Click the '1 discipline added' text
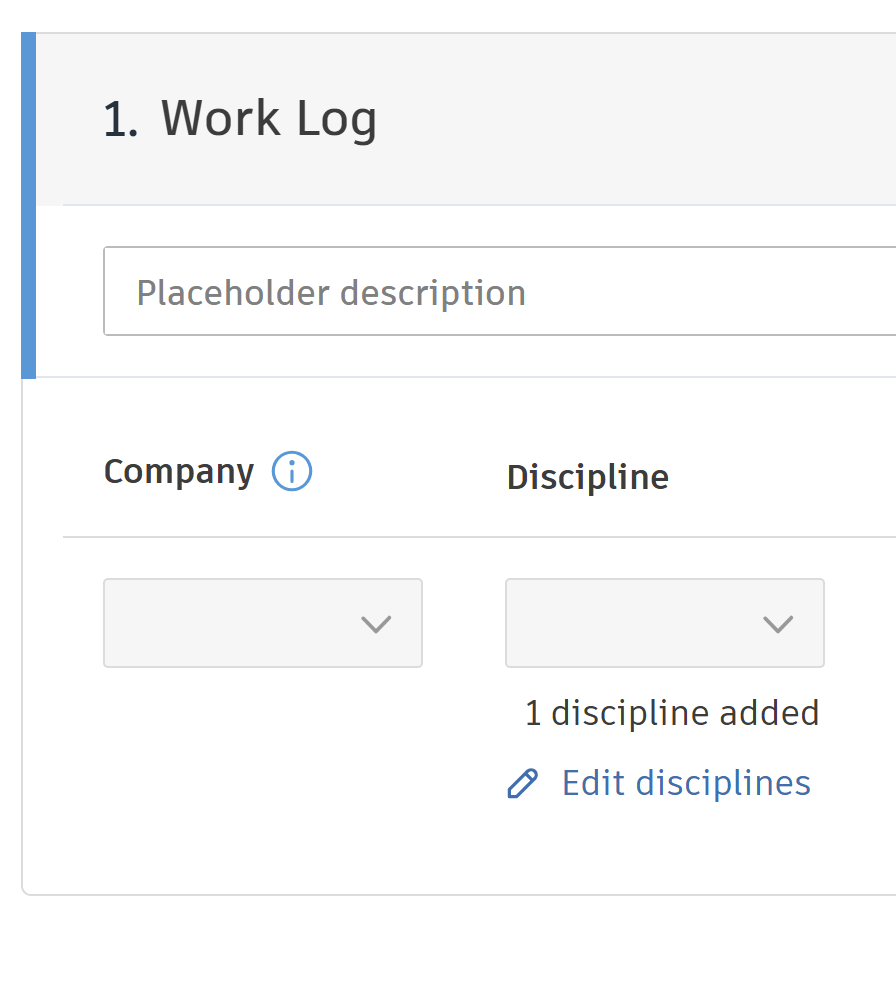 coord(671,713)
